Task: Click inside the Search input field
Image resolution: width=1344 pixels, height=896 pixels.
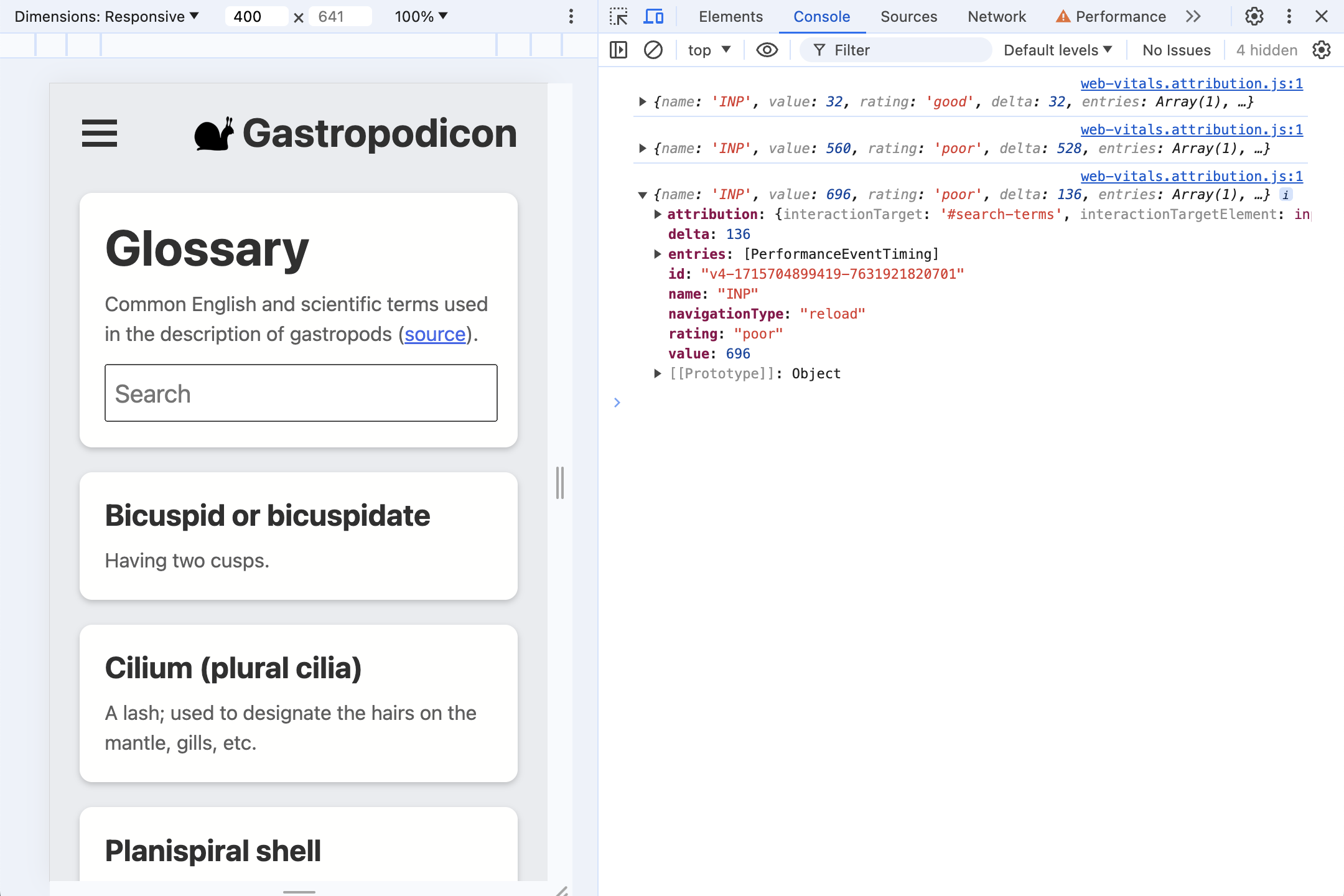Action: pos(300,393)
